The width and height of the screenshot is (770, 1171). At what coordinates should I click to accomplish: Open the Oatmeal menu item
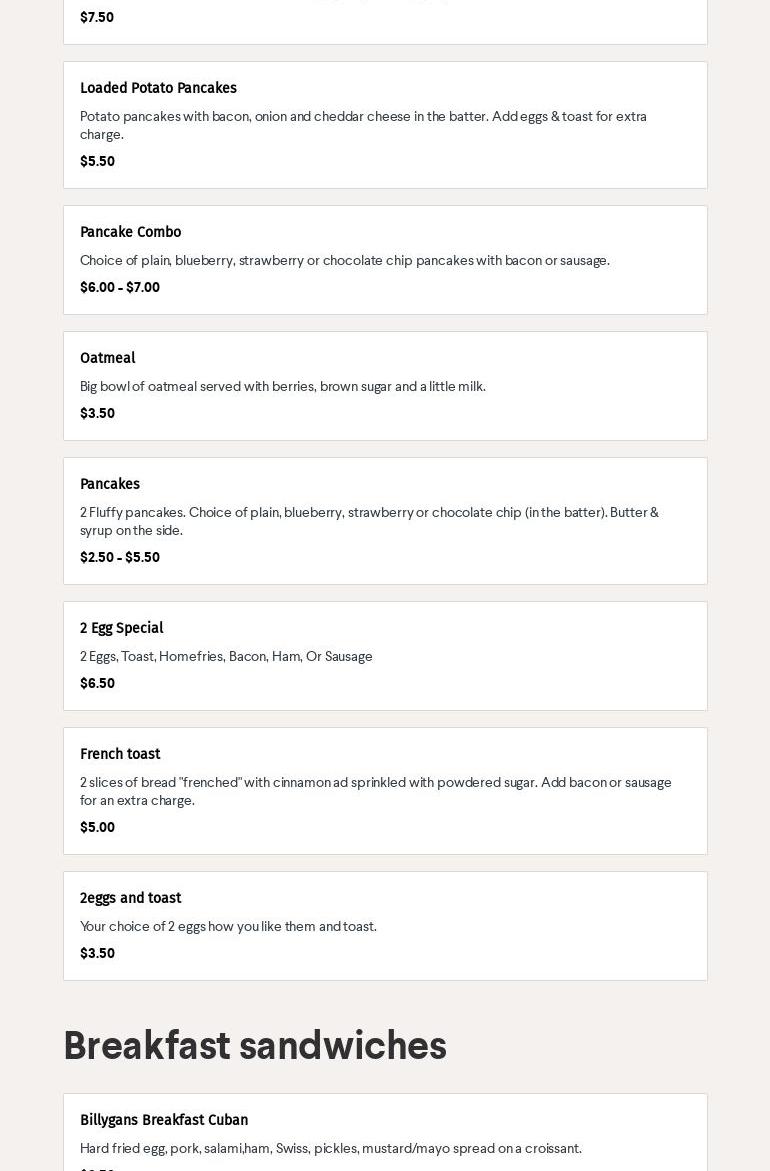[x=107, y=358]
